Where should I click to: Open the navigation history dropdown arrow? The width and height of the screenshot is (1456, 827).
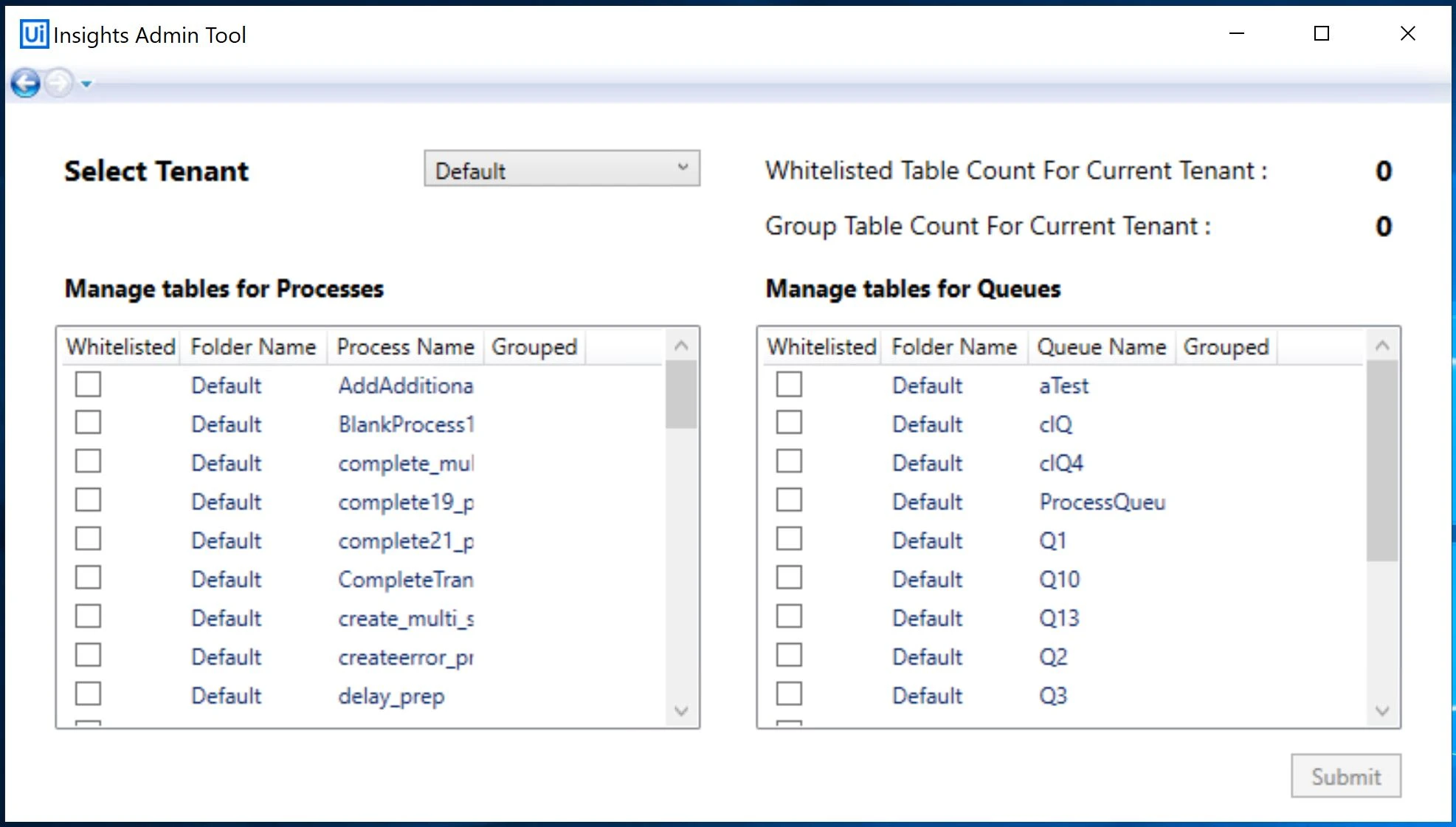click(86, 84)
